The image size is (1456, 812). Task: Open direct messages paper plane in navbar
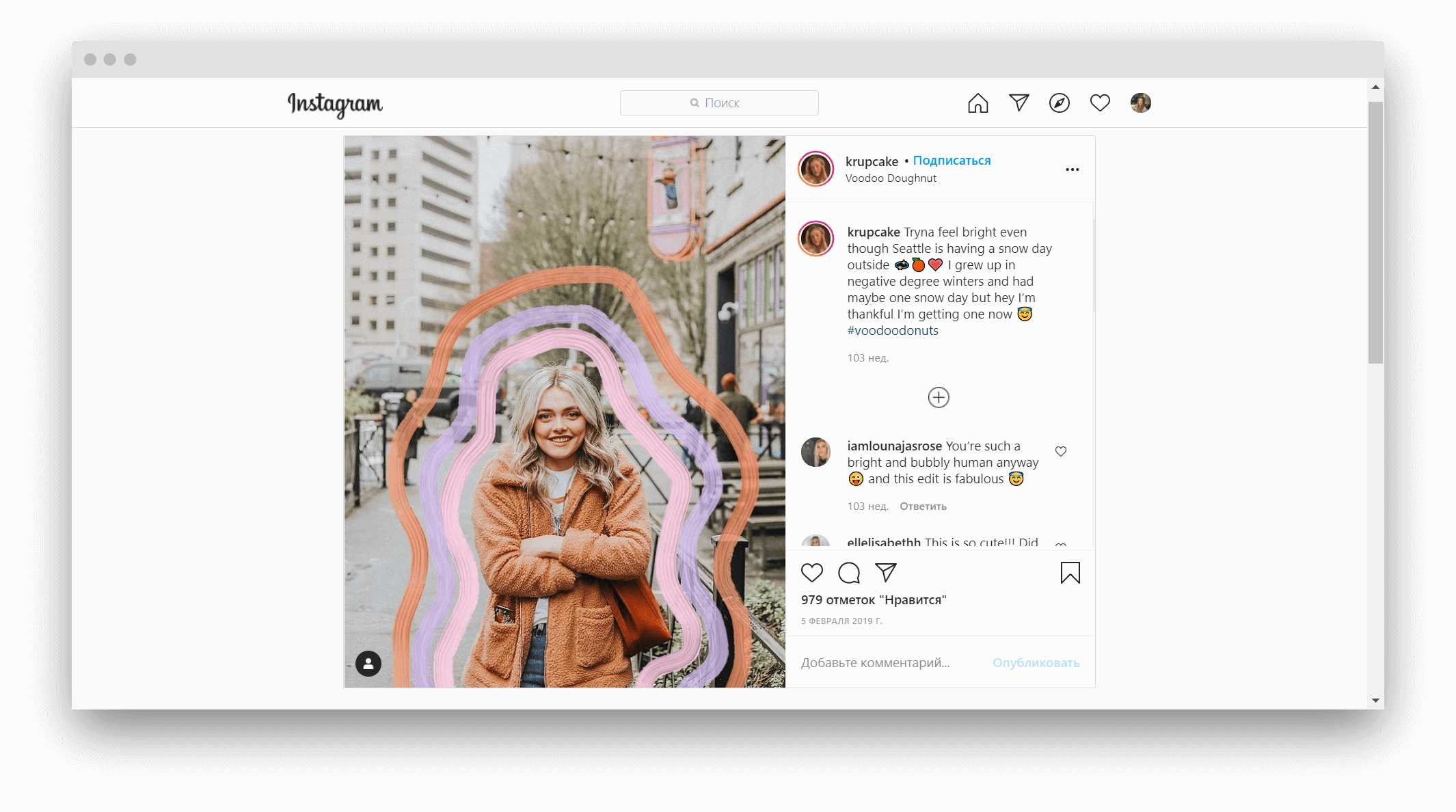(x=1019, y=103)
